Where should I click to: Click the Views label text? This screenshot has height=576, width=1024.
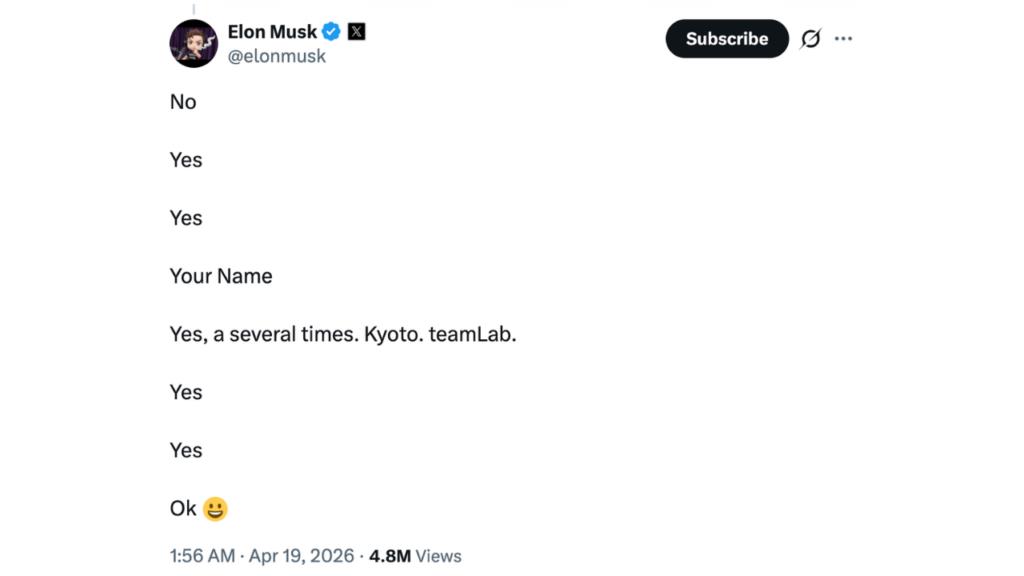pyautogui.click(x=440, y=556)
